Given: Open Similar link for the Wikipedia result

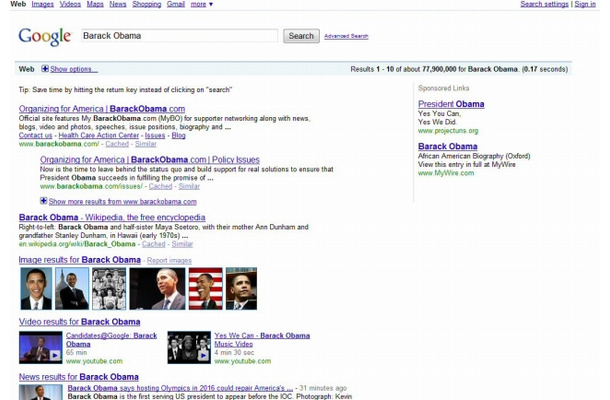Looking at the screenshot, I should click(182, 244).
